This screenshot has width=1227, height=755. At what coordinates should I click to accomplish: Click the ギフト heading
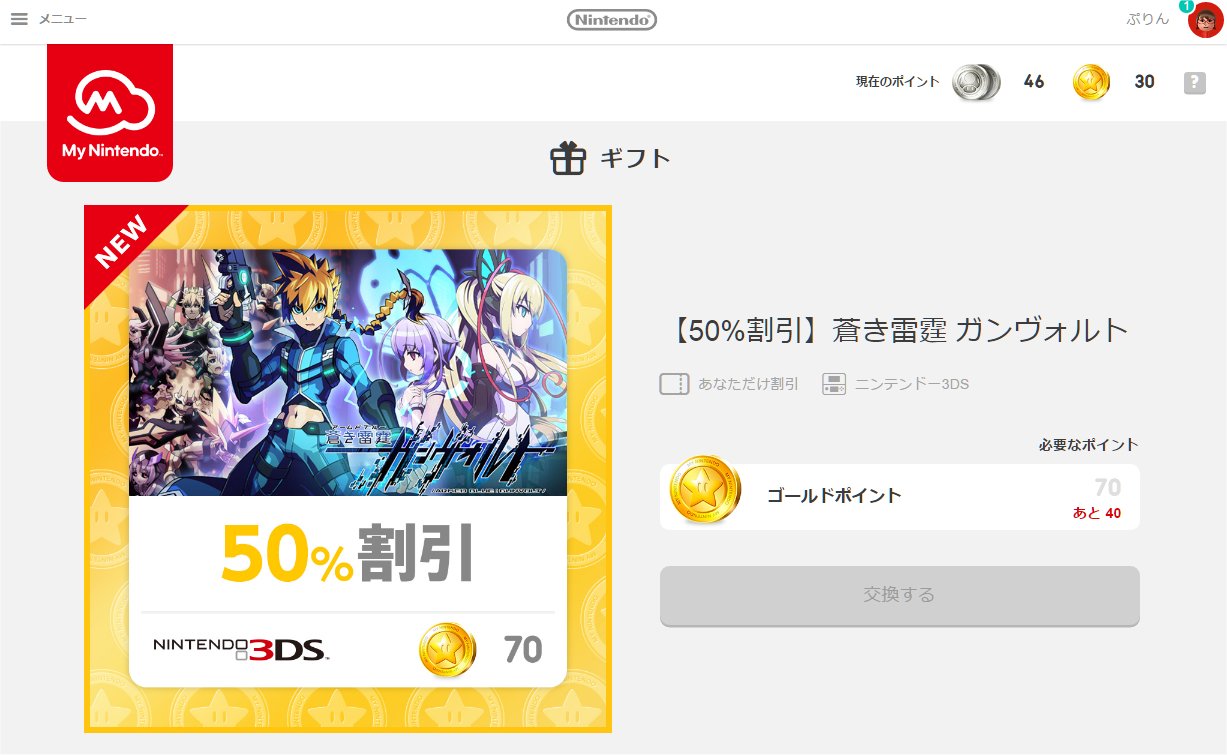pos(635,158)
